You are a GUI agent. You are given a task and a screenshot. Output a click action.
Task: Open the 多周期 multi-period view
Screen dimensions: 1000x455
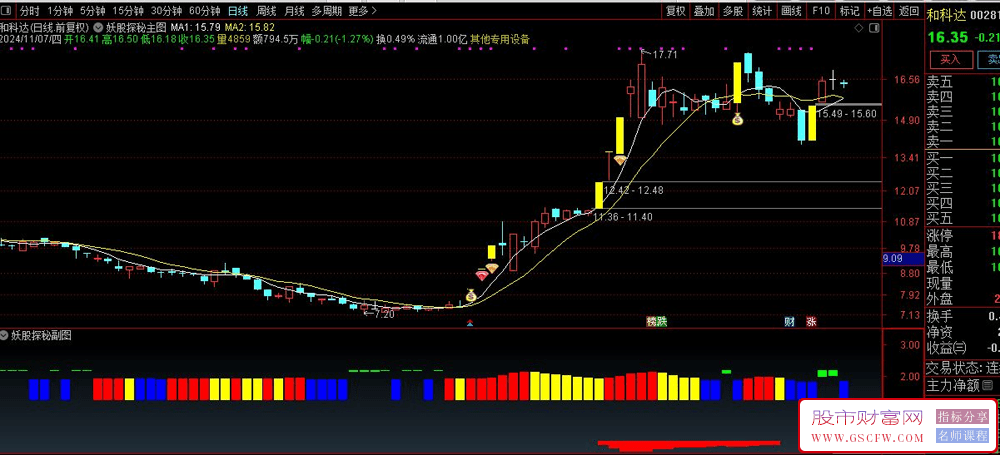(x=327, y=10)
